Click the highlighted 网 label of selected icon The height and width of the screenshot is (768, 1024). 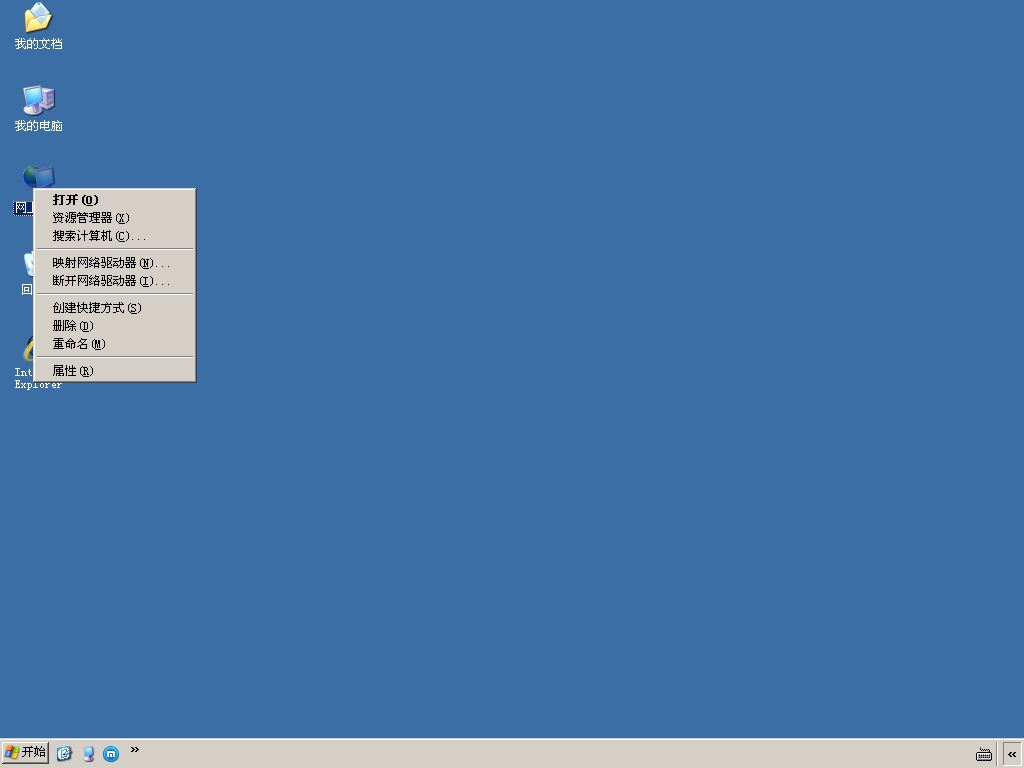pos(23,208)
